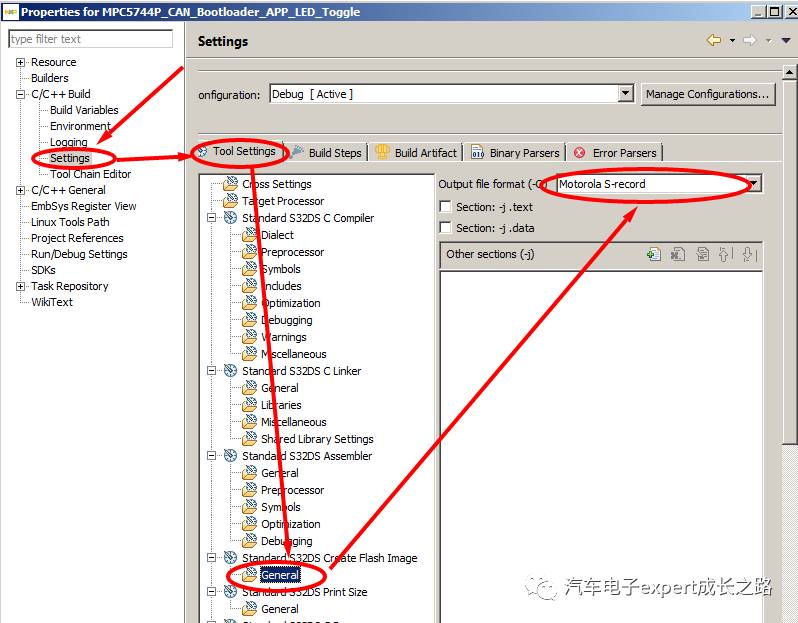Click the back navigation arrow icon

point(714,40)
